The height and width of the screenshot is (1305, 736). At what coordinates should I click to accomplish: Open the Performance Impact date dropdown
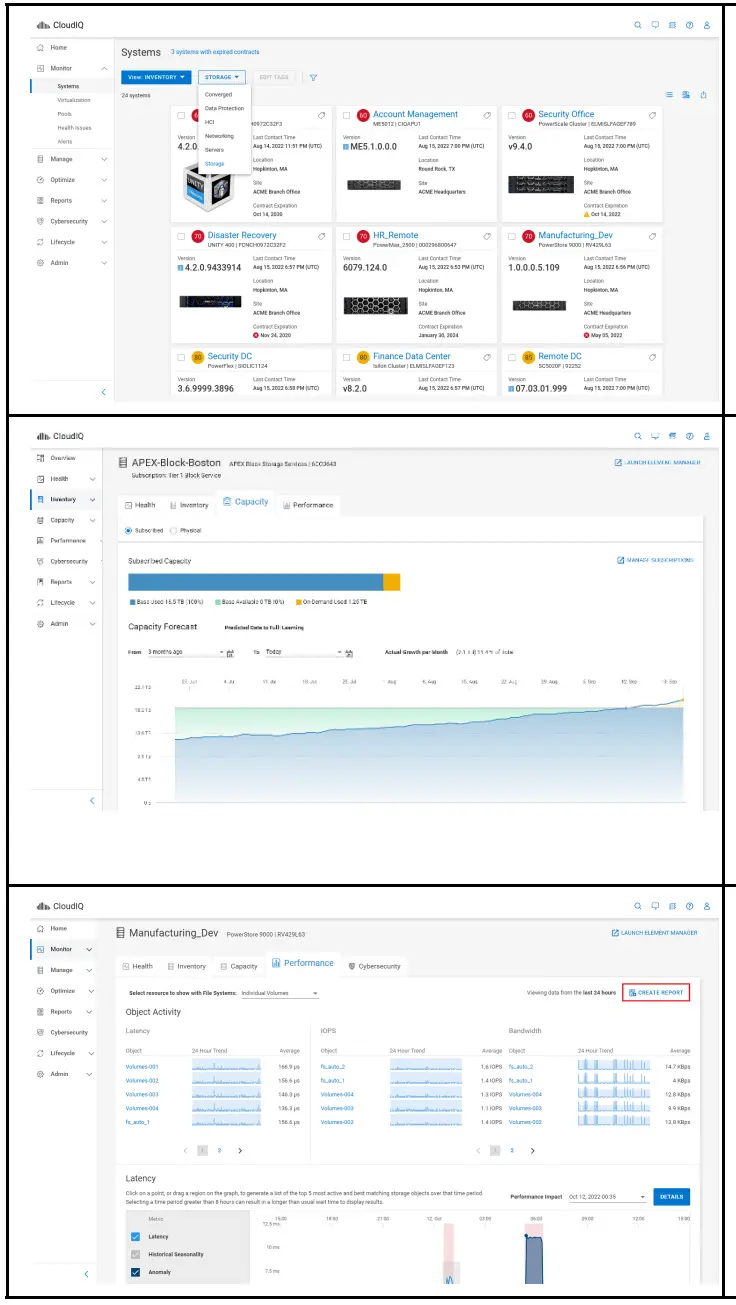coord(607,1196)
